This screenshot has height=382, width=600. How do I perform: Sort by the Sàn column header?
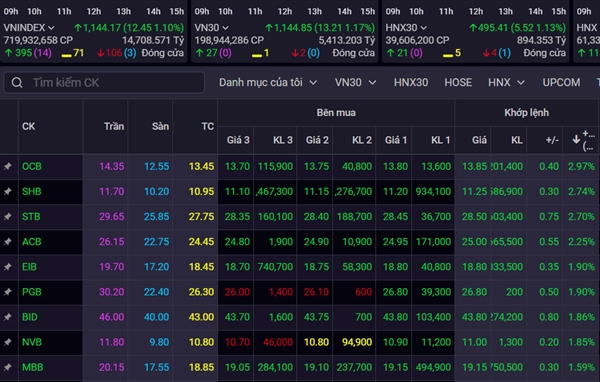click(160, 126)
